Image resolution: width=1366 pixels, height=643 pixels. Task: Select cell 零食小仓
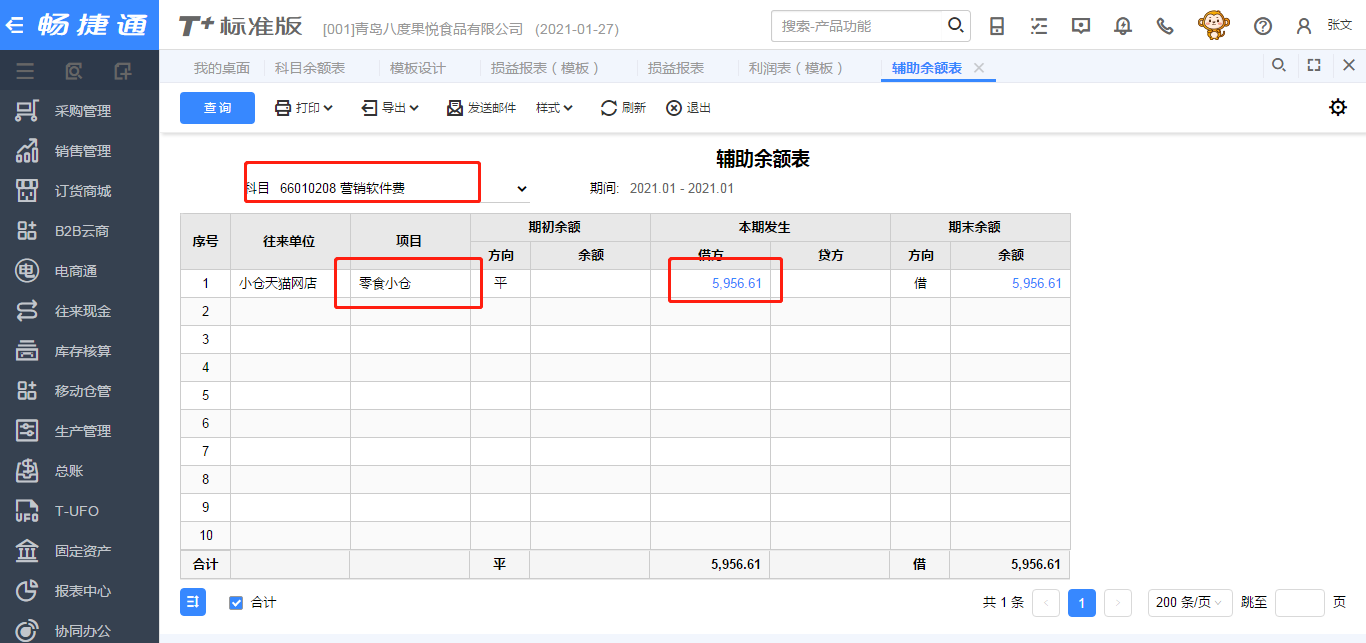coord(411,283)
